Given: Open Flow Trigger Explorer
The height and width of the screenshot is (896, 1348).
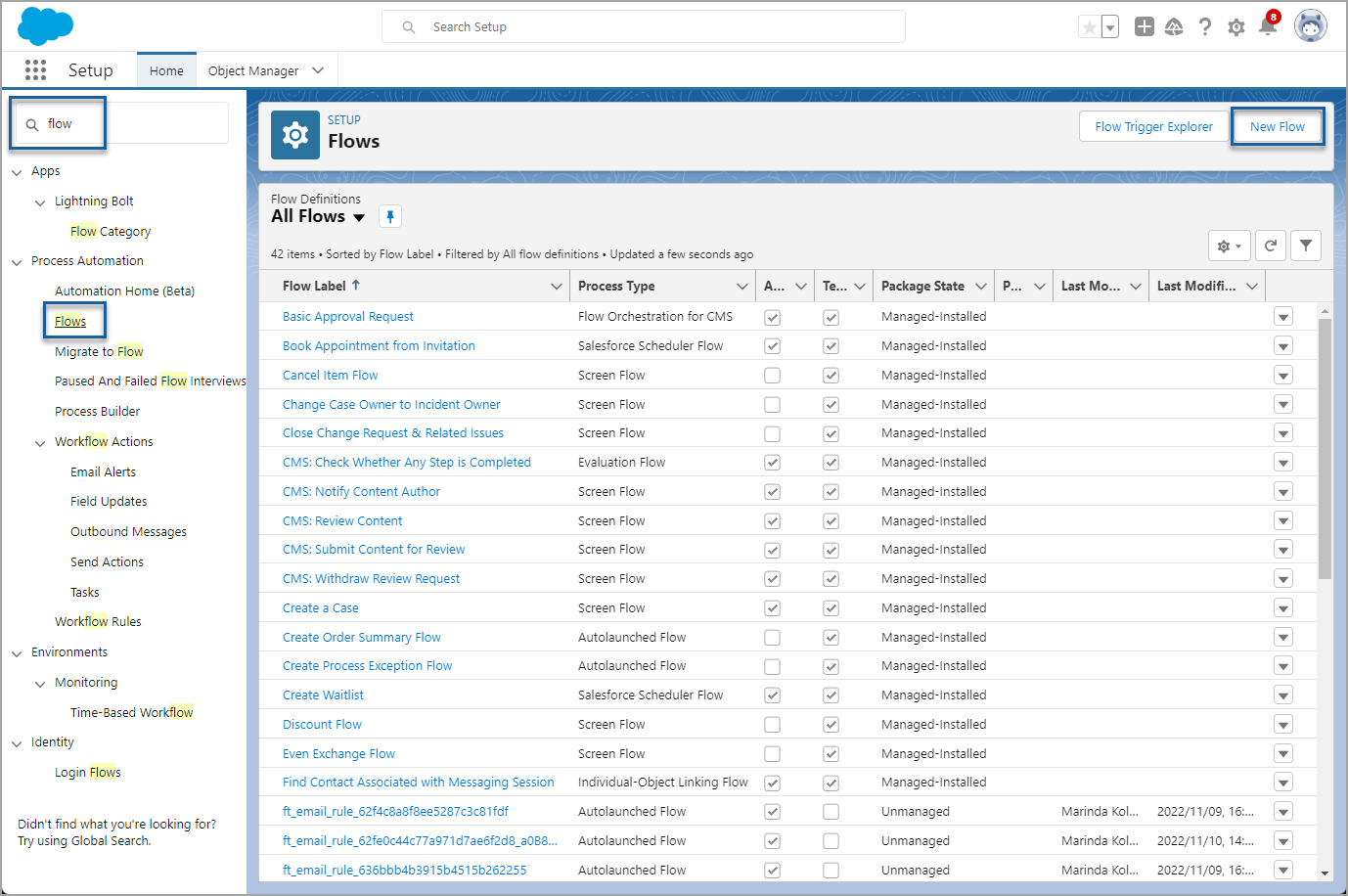Looking at the screenshot, I should 1153,126.
